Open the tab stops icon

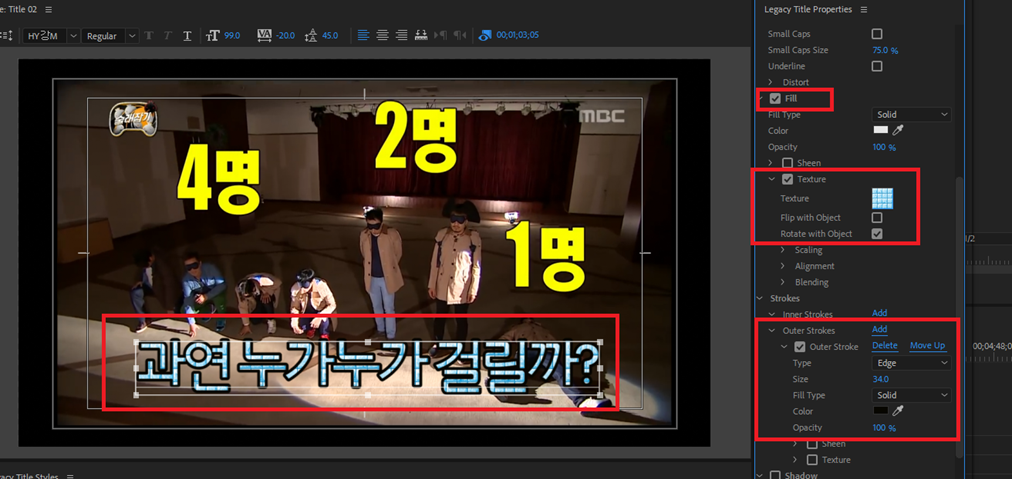point(421,35)
